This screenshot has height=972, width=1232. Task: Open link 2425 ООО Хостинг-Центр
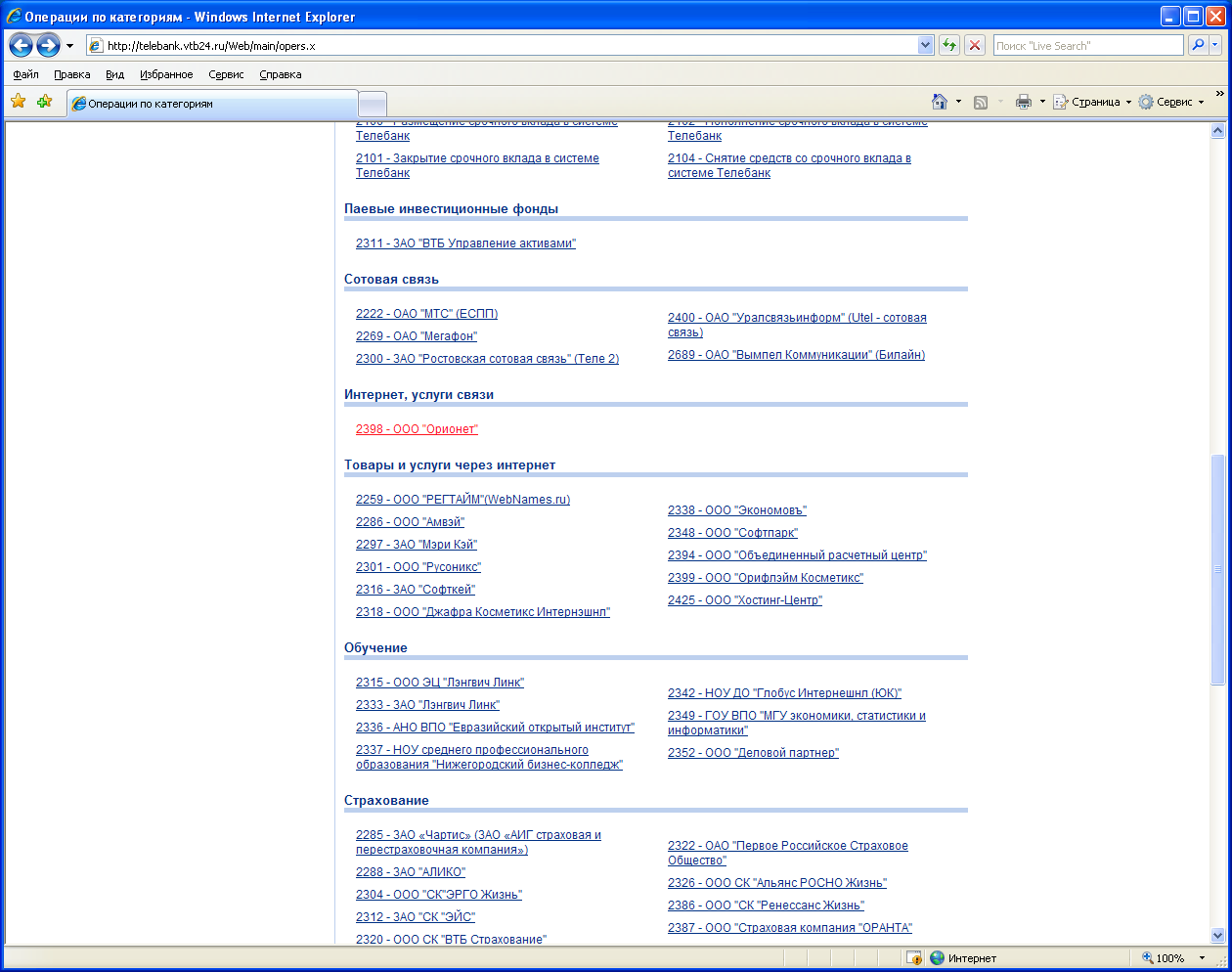click(x=745, y=600)
